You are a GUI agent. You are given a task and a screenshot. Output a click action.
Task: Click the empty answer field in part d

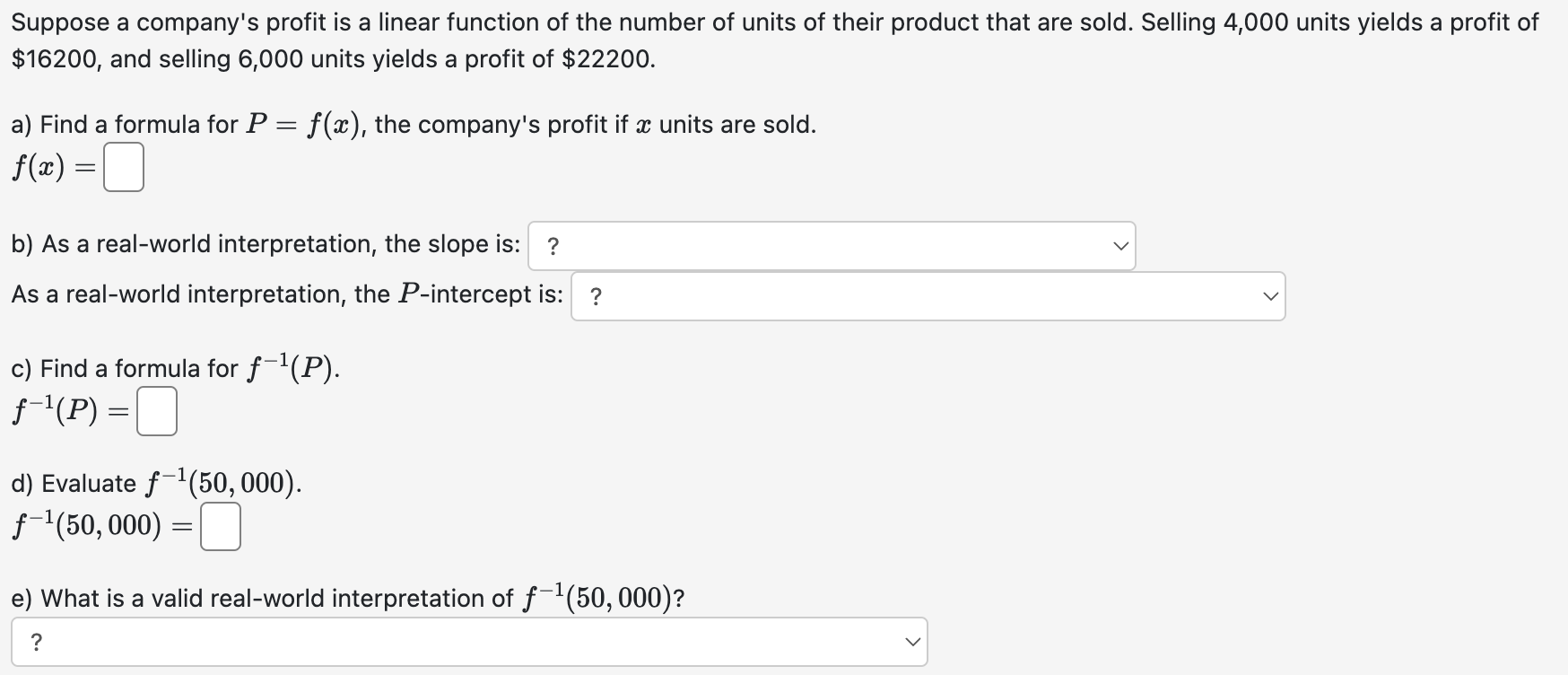[218, 527]
